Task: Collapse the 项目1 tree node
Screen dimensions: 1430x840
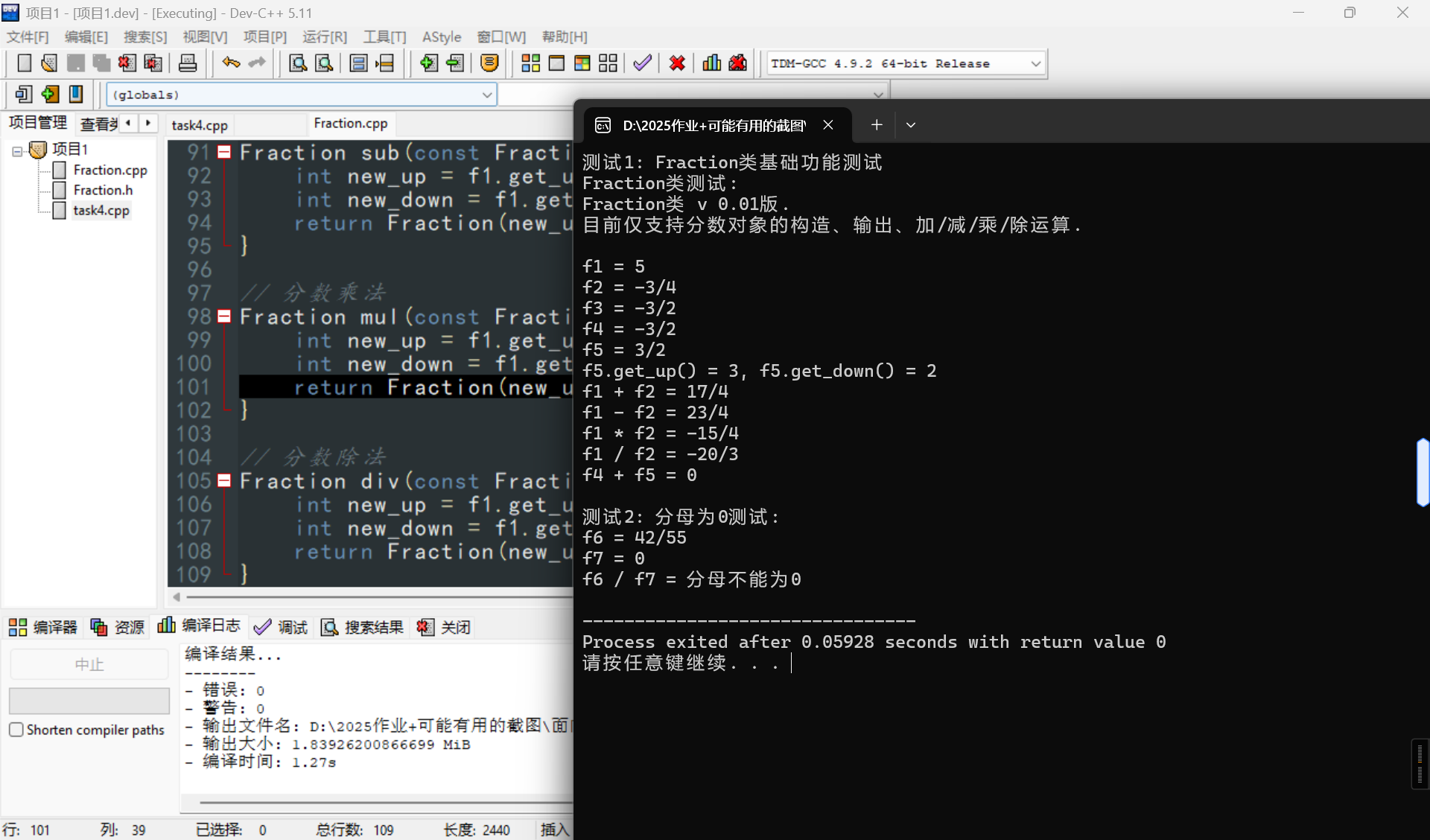Action: click(x=16, y=151)
